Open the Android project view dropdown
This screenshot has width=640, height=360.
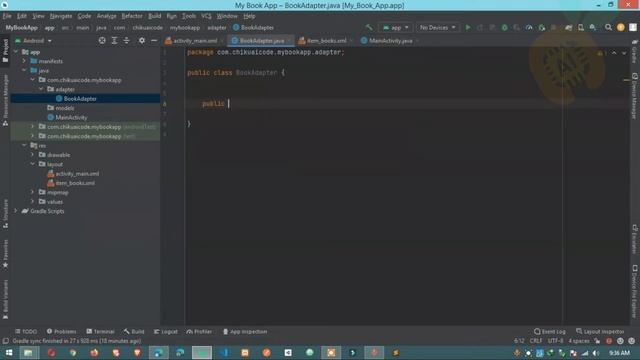(33, 40)
